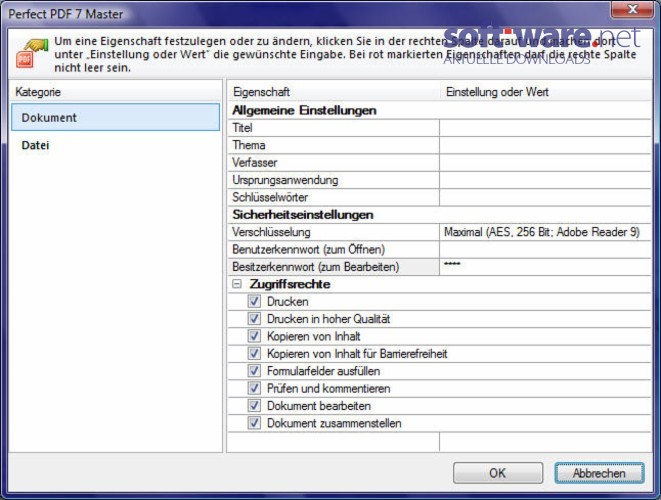Open the Verschlüsselung value Maximal AES 256

pos(545,232)
